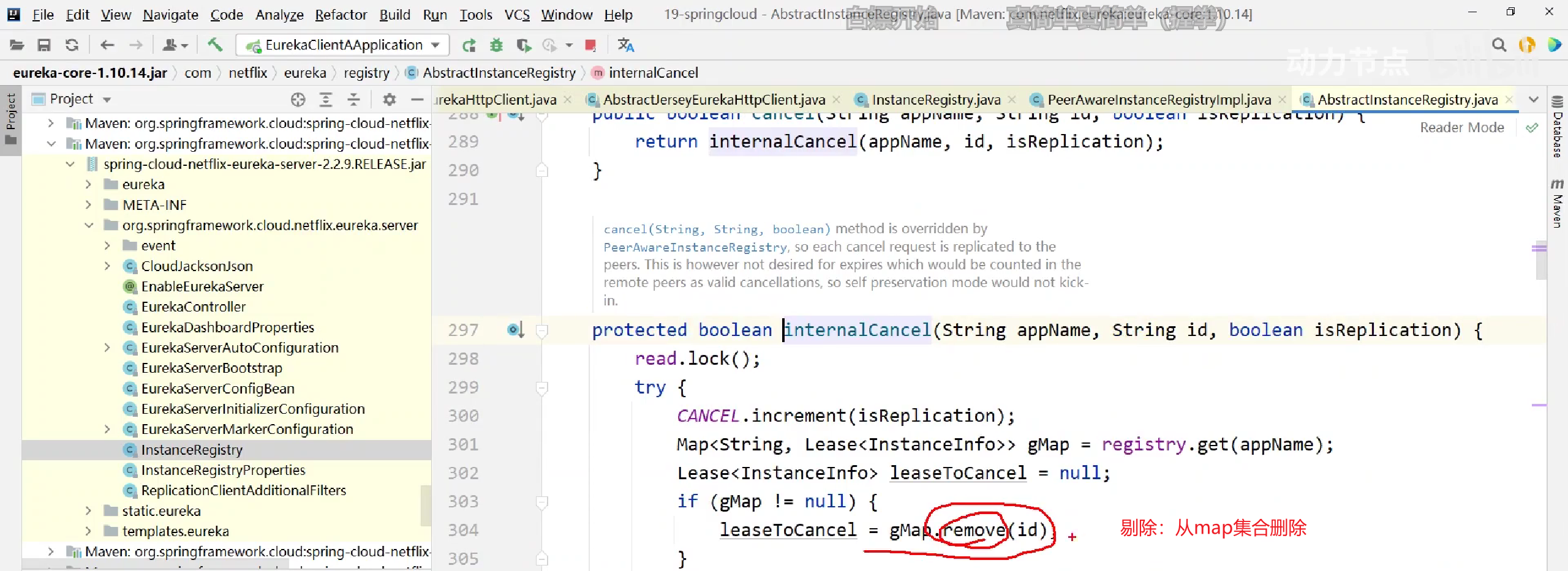1568x571 pixels.
Task: Click the Search Everywhere magnifier icon
Action: pyautogui.click(x=1499, y=45)
